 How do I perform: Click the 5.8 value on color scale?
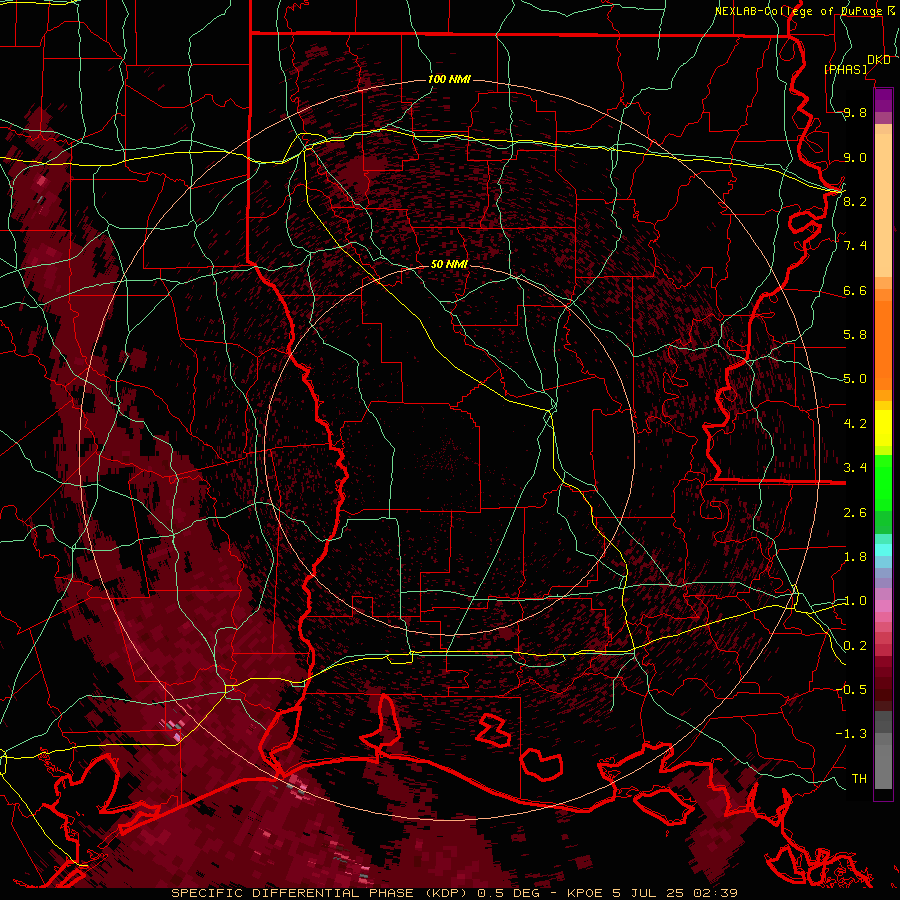tap(855, 335)
